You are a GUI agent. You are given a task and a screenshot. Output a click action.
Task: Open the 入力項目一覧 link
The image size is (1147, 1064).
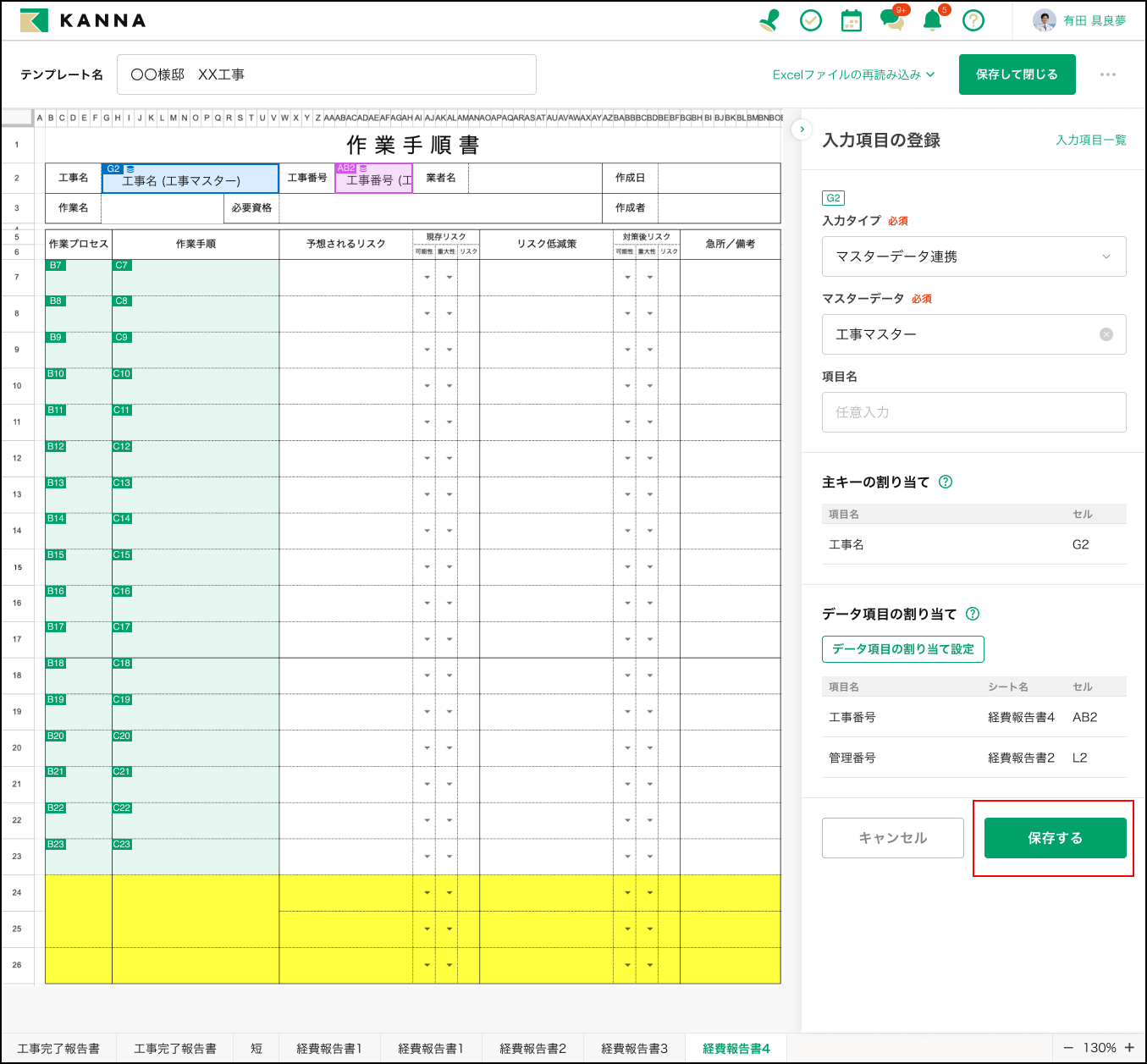1090,141
